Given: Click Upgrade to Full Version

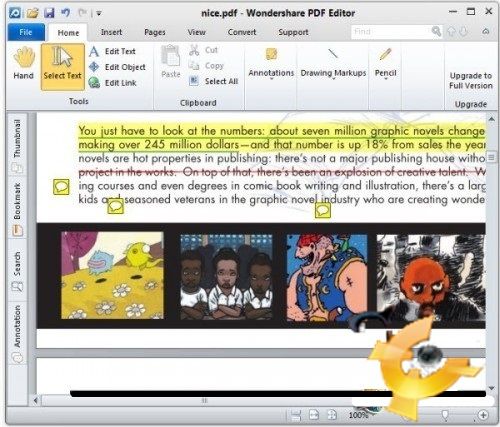Looking at the screenshot, I should [471, 80].
